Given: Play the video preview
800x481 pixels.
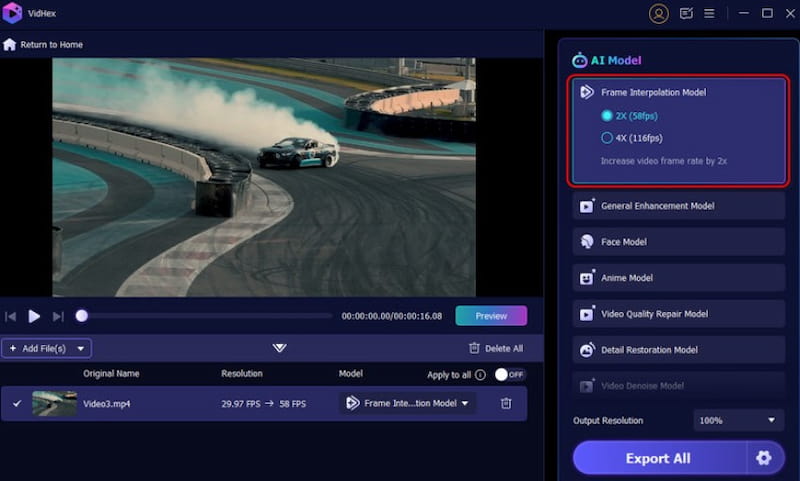Looking at the screenshot, I should [34, 316].
